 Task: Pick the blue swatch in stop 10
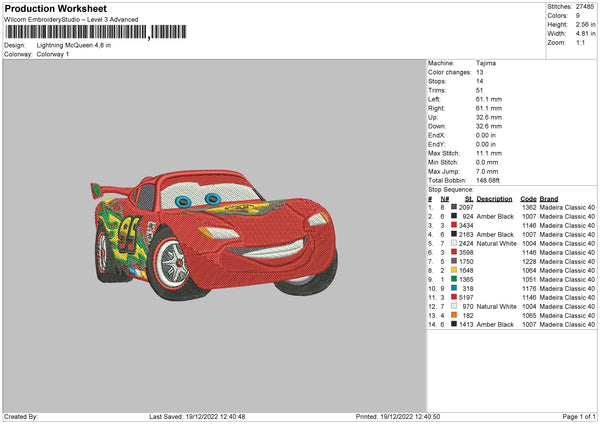455,288
